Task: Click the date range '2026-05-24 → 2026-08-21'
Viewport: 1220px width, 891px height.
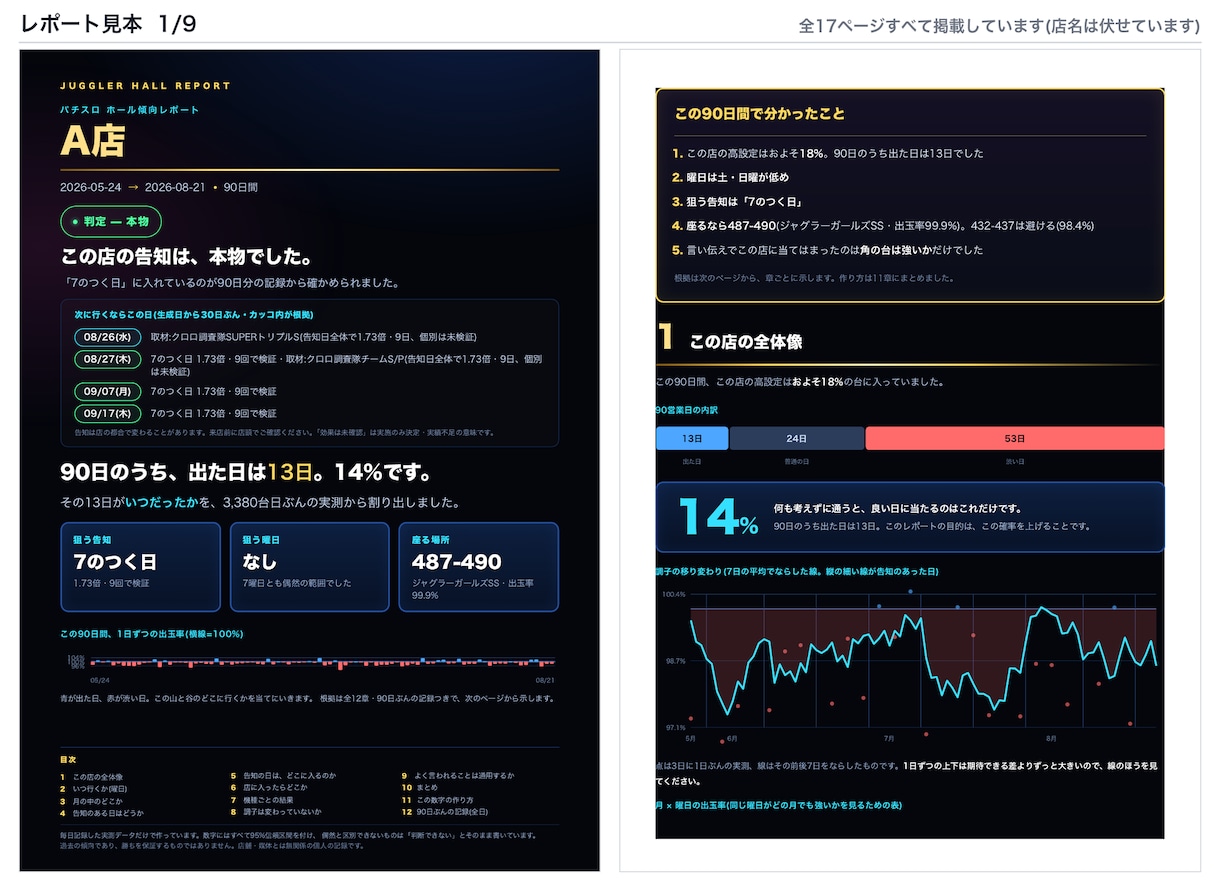Action: point(132,187)
